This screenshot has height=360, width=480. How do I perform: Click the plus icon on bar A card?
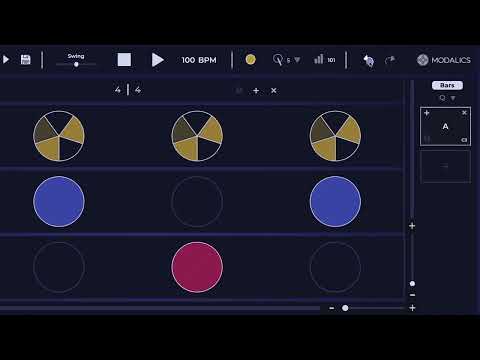(x=427, y=113)
